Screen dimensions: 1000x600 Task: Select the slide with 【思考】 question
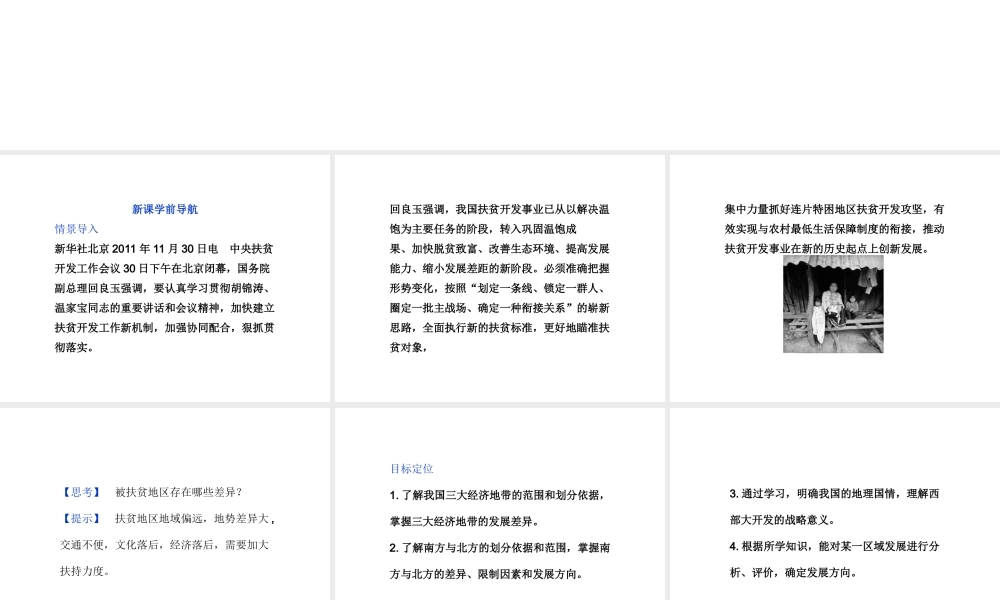[x=165, y=502]
